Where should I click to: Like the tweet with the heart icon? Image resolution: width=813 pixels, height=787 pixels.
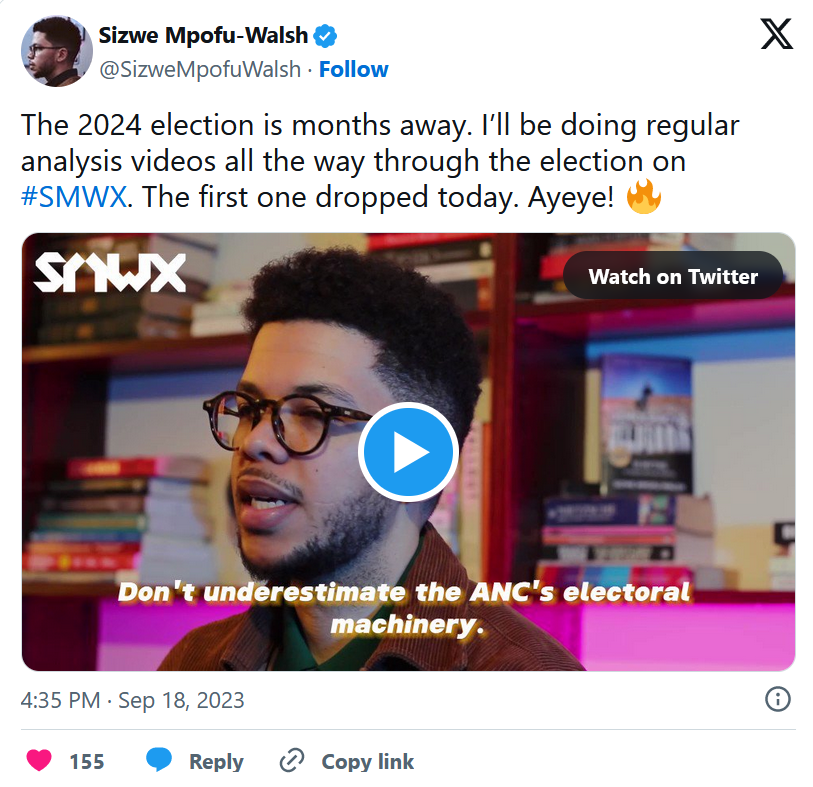tap(39, 761)
